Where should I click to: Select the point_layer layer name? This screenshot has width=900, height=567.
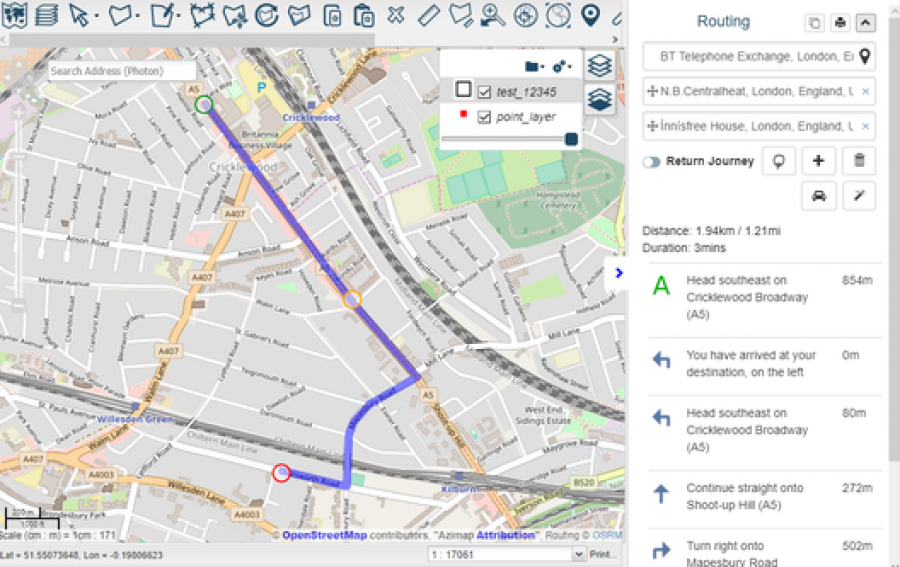[526, 117]
